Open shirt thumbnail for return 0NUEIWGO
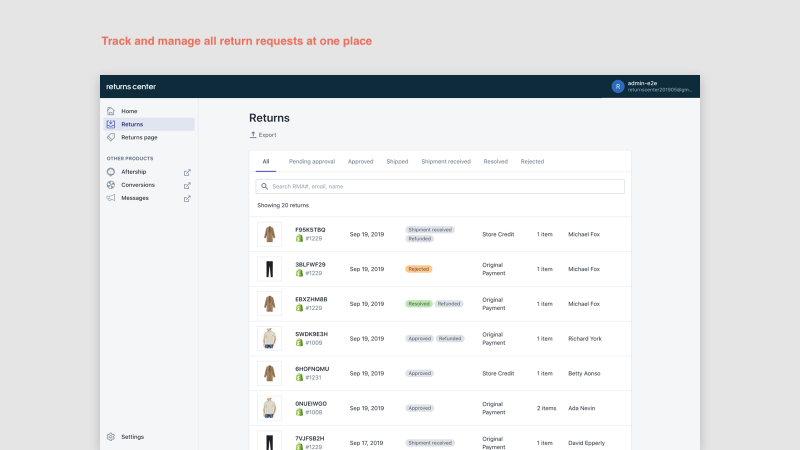This screenshot has width=800, height=450. tap(269, 408)
